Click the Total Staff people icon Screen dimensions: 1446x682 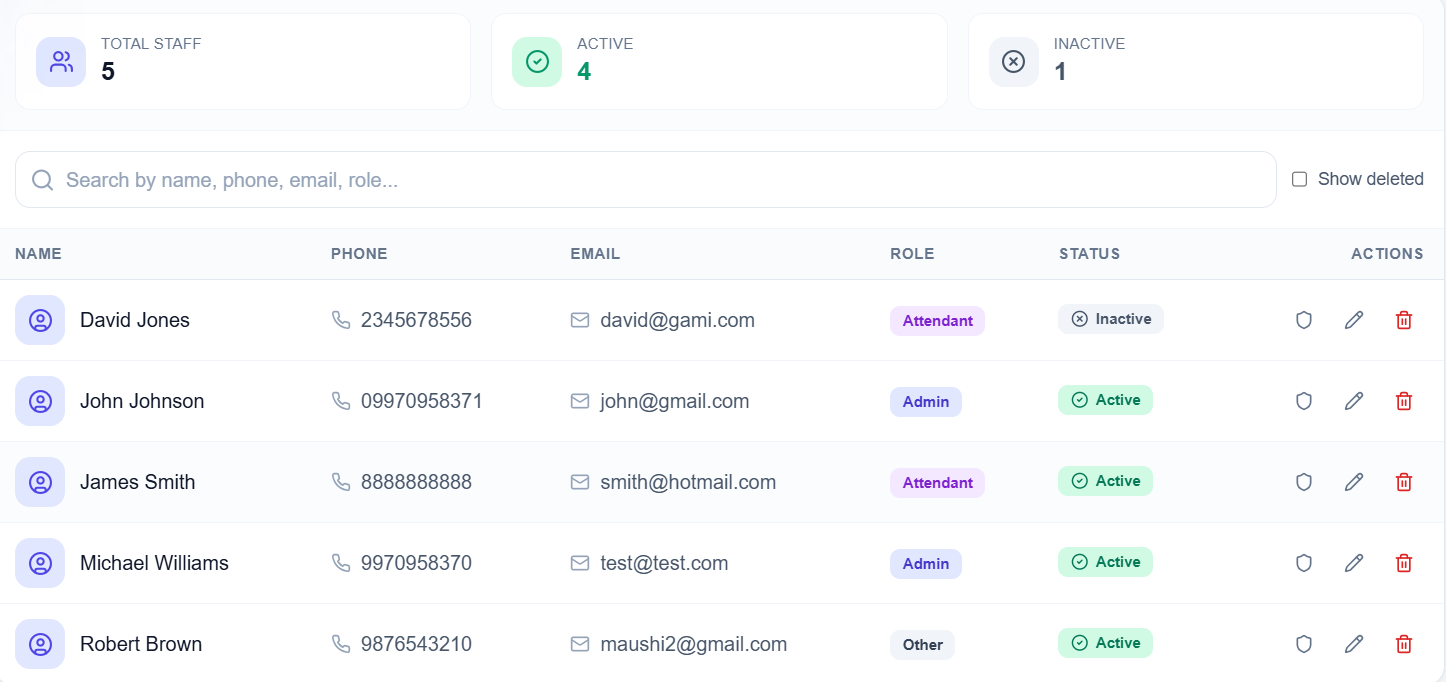pyautogui.click(x=60, y=61)
